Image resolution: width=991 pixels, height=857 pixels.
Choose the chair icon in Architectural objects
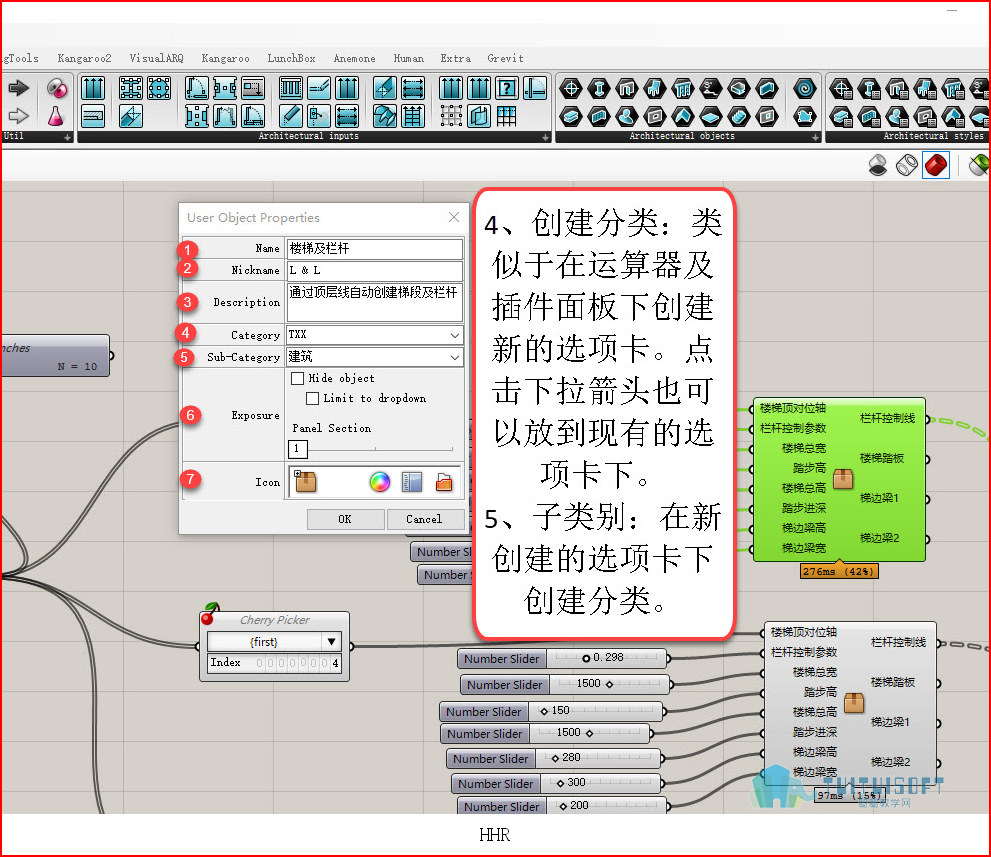654,88
